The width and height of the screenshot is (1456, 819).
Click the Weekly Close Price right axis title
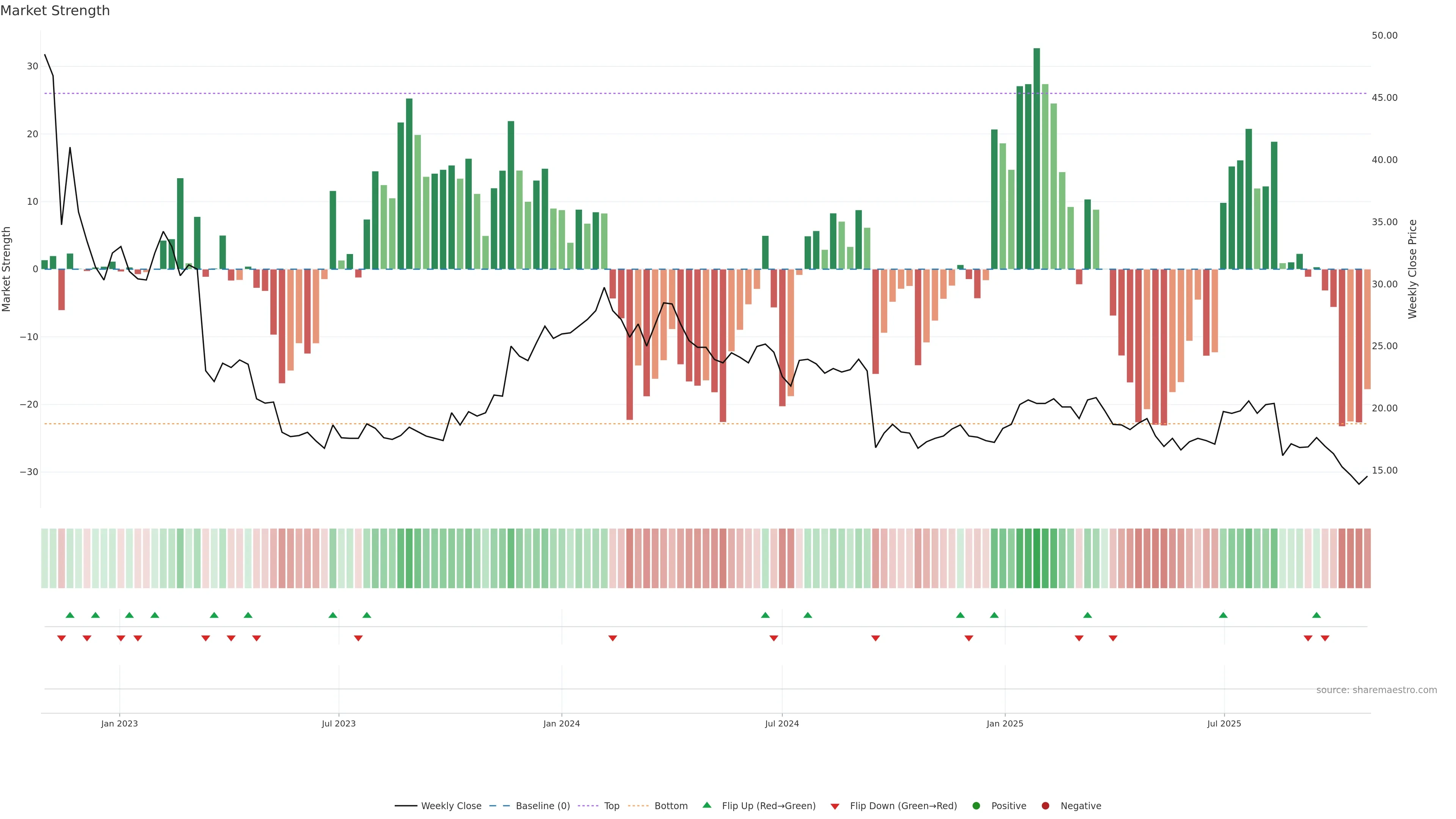(x=1412, y=269)
